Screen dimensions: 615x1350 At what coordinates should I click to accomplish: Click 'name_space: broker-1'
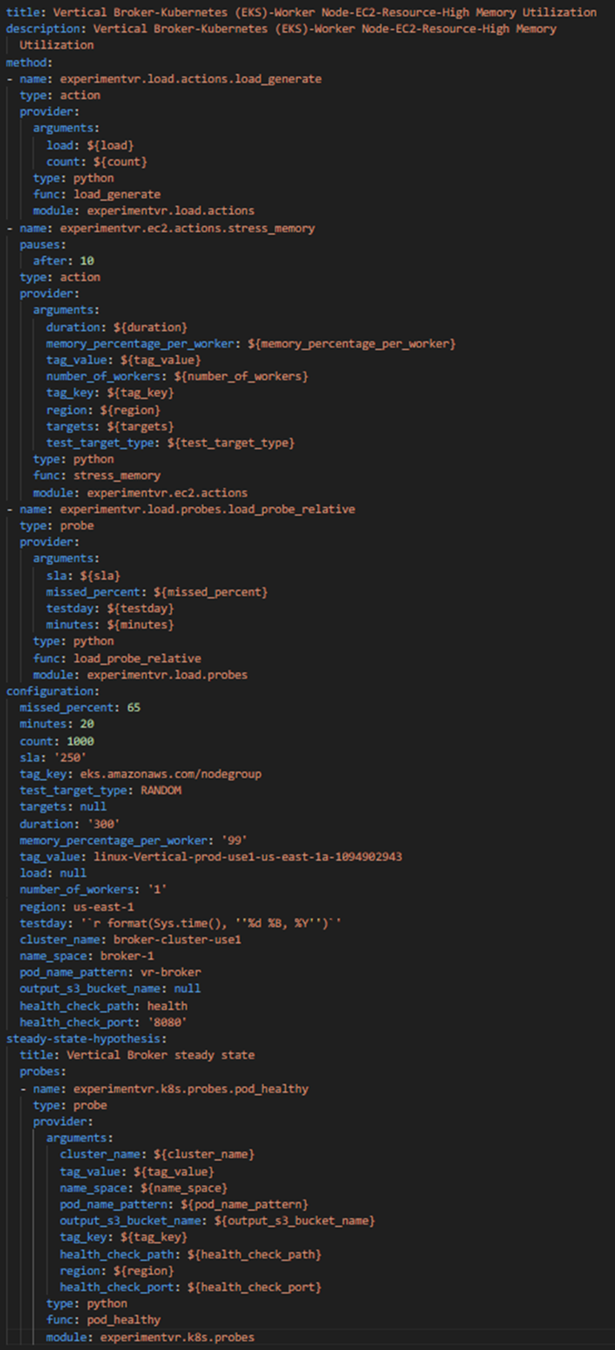87,955
